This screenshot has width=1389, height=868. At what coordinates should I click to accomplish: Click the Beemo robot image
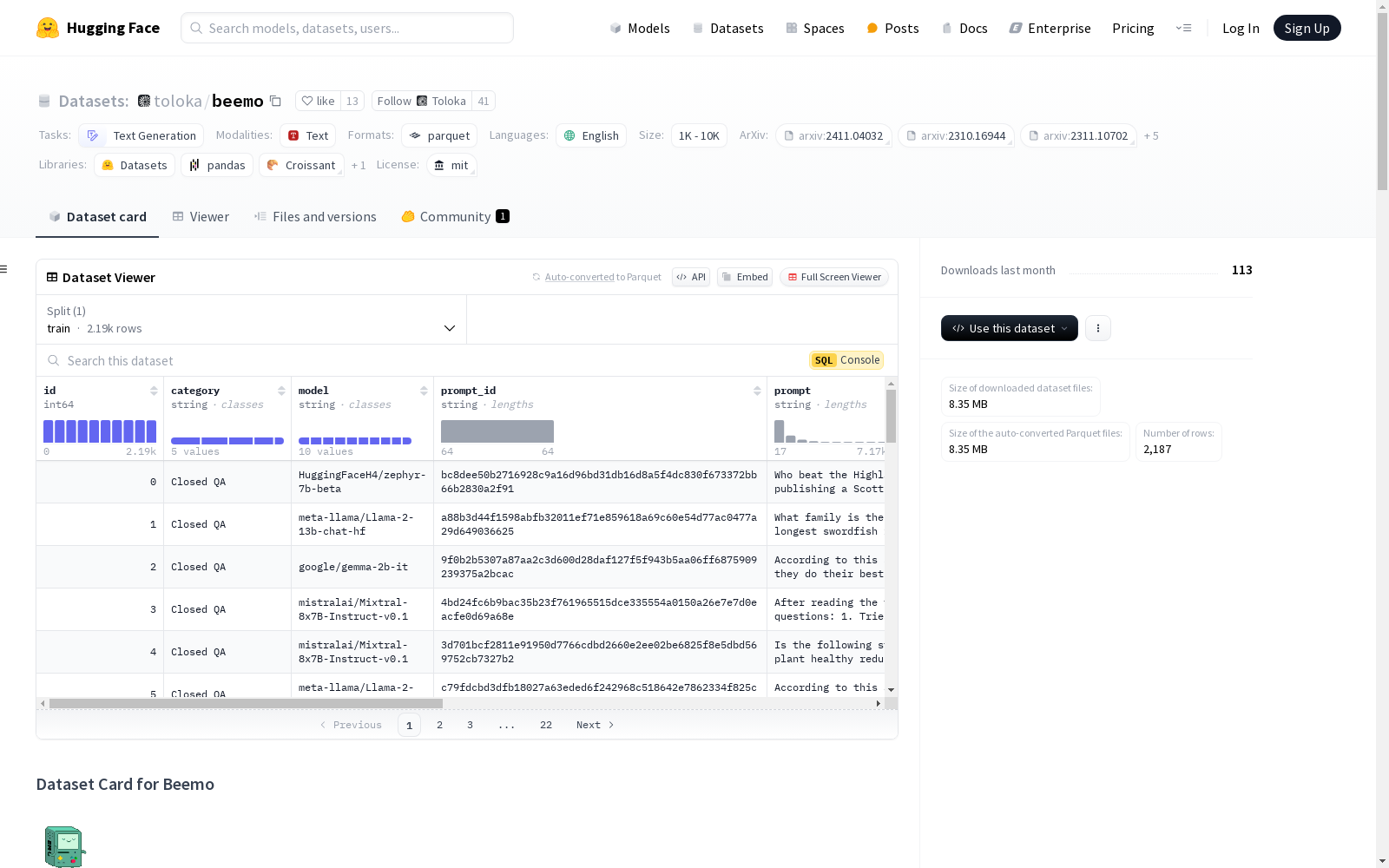click(x=64, y=846)
